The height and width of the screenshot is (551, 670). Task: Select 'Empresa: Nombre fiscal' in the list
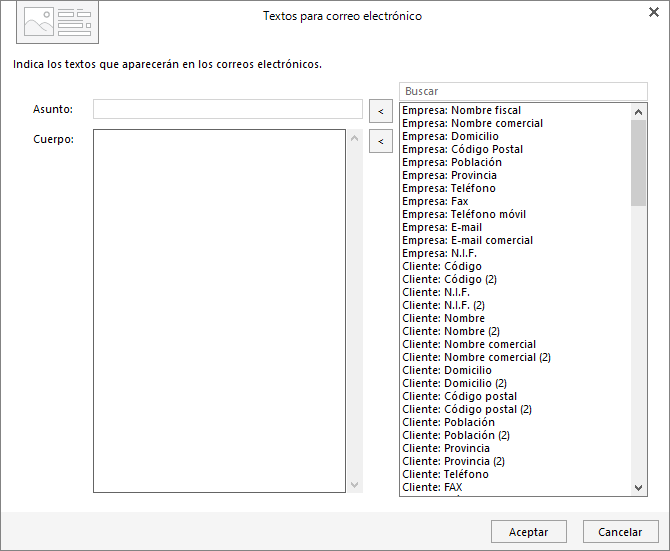coord(516,110)
